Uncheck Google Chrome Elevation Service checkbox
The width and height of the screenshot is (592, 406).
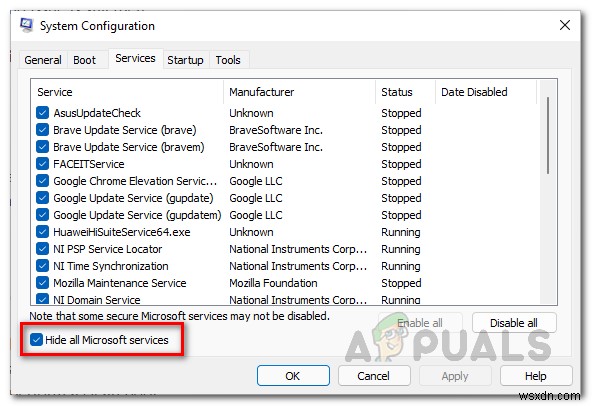click(x=42, y=181)
